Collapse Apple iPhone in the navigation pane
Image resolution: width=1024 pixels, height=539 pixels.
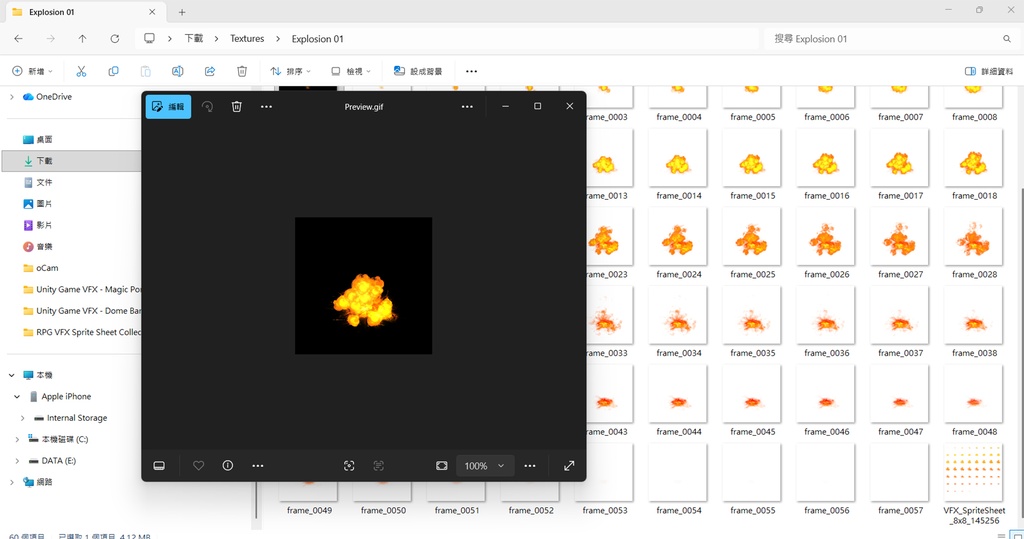point(17,397)
